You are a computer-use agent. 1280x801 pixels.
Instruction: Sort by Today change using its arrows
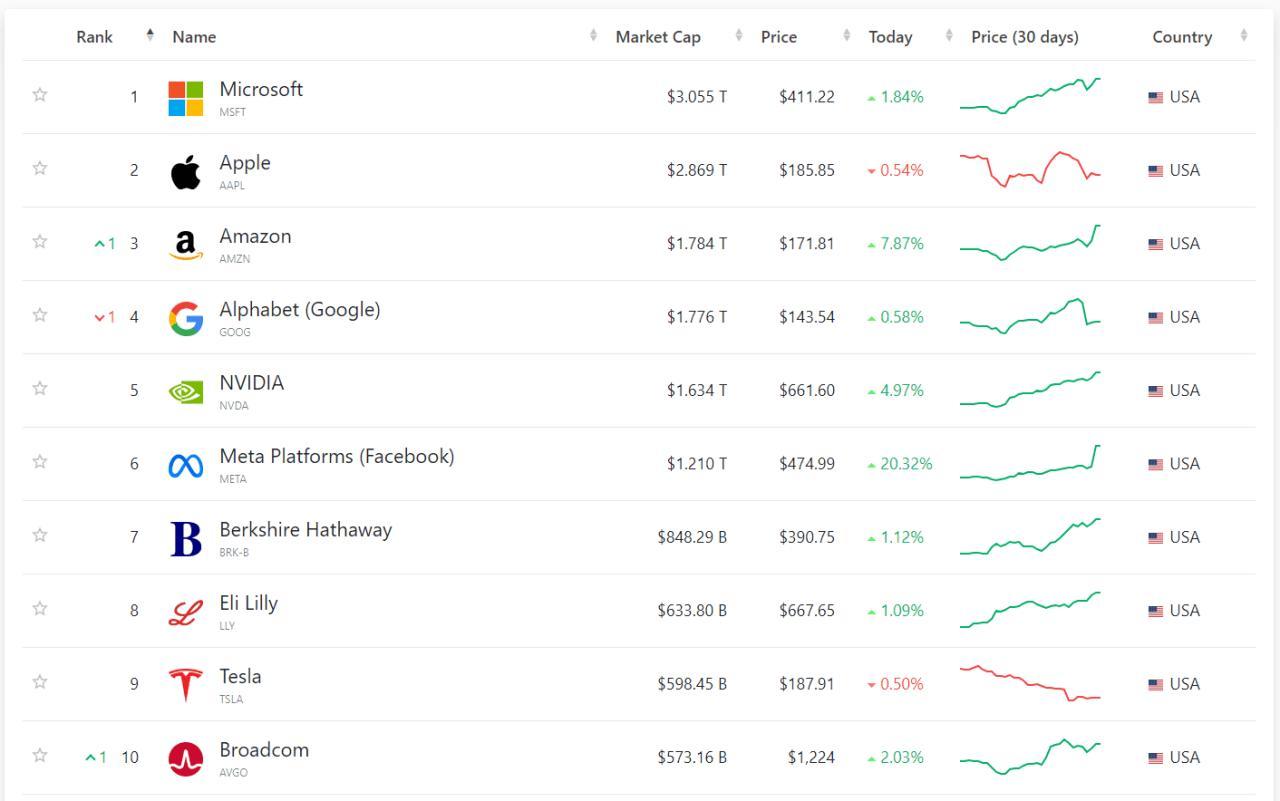coord(949,36)
